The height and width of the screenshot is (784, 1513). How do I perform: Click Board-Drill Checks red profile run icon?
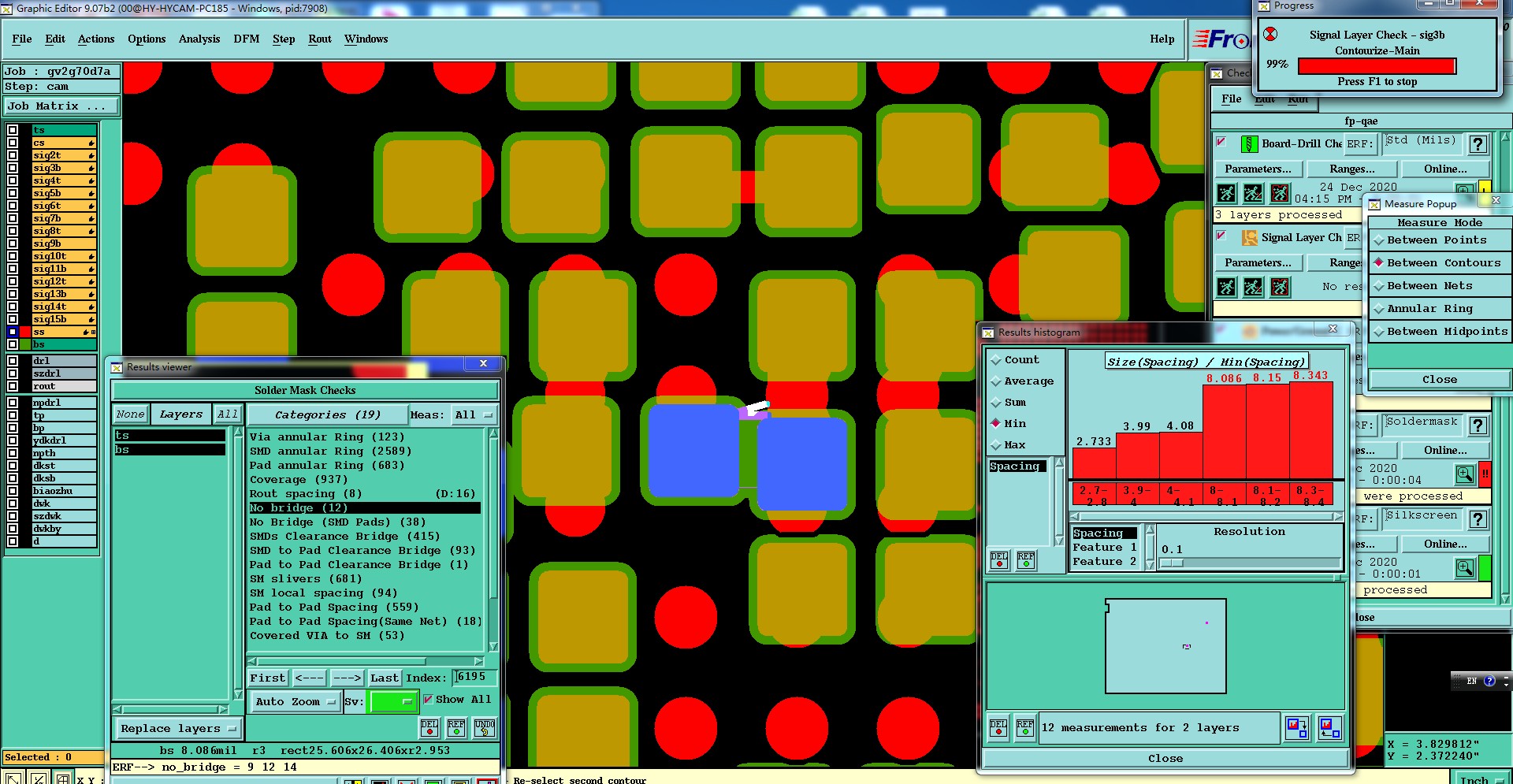coord(1280,193)
